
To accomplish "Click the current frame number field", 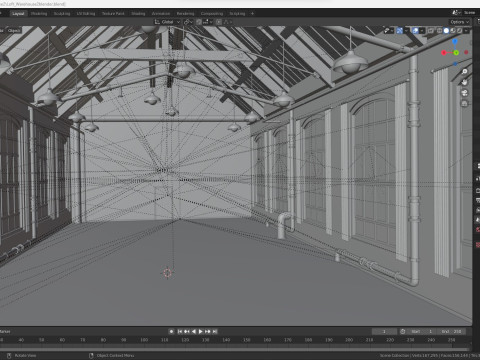I will tap(384, 331).
